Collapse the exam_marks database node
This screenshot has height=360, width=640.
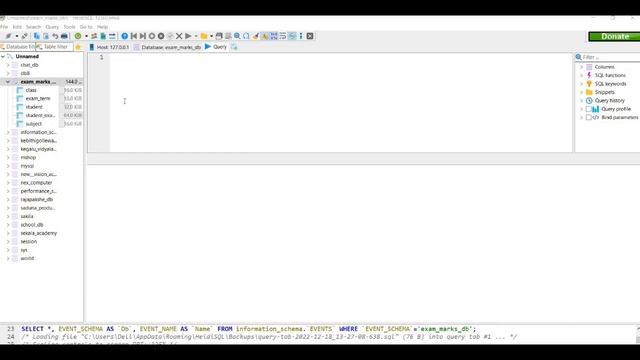click(8, 82)
